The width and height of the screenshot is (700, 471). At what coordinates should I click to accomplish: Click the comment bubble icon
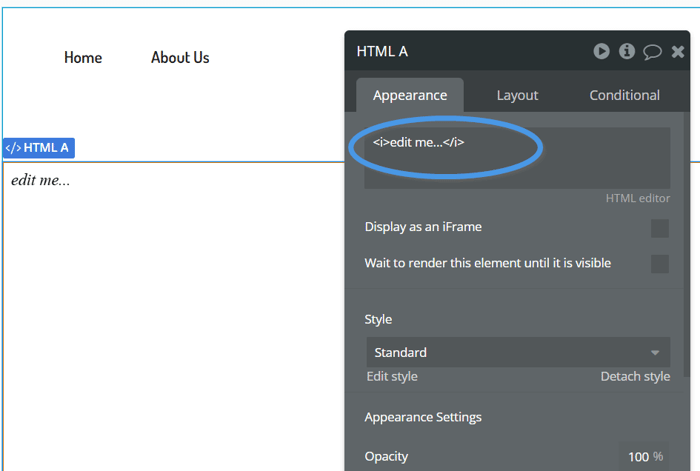point(652,52)
